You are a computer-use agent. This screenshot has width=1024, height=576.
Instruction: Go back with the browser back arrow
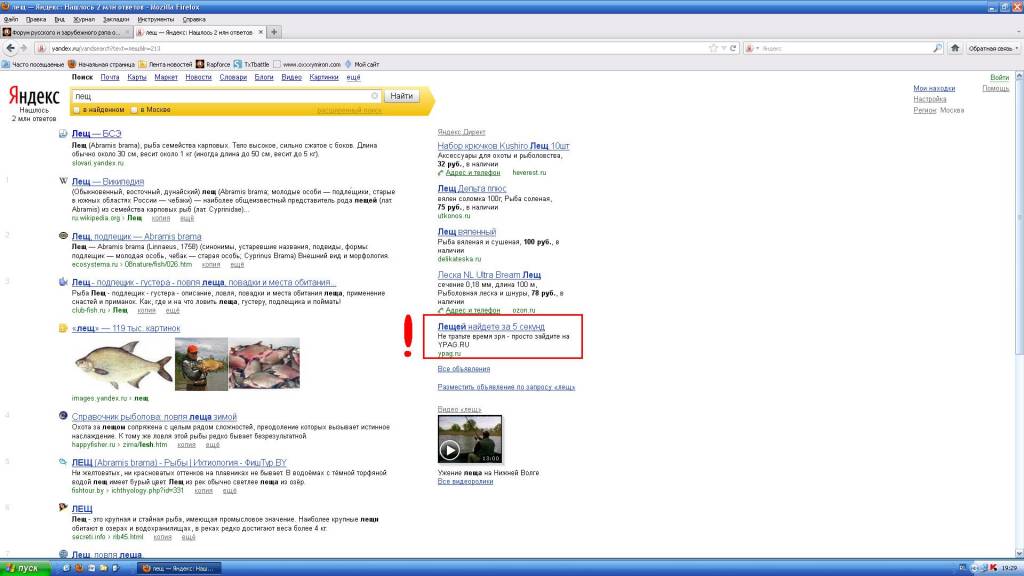(x=10, y=48)
